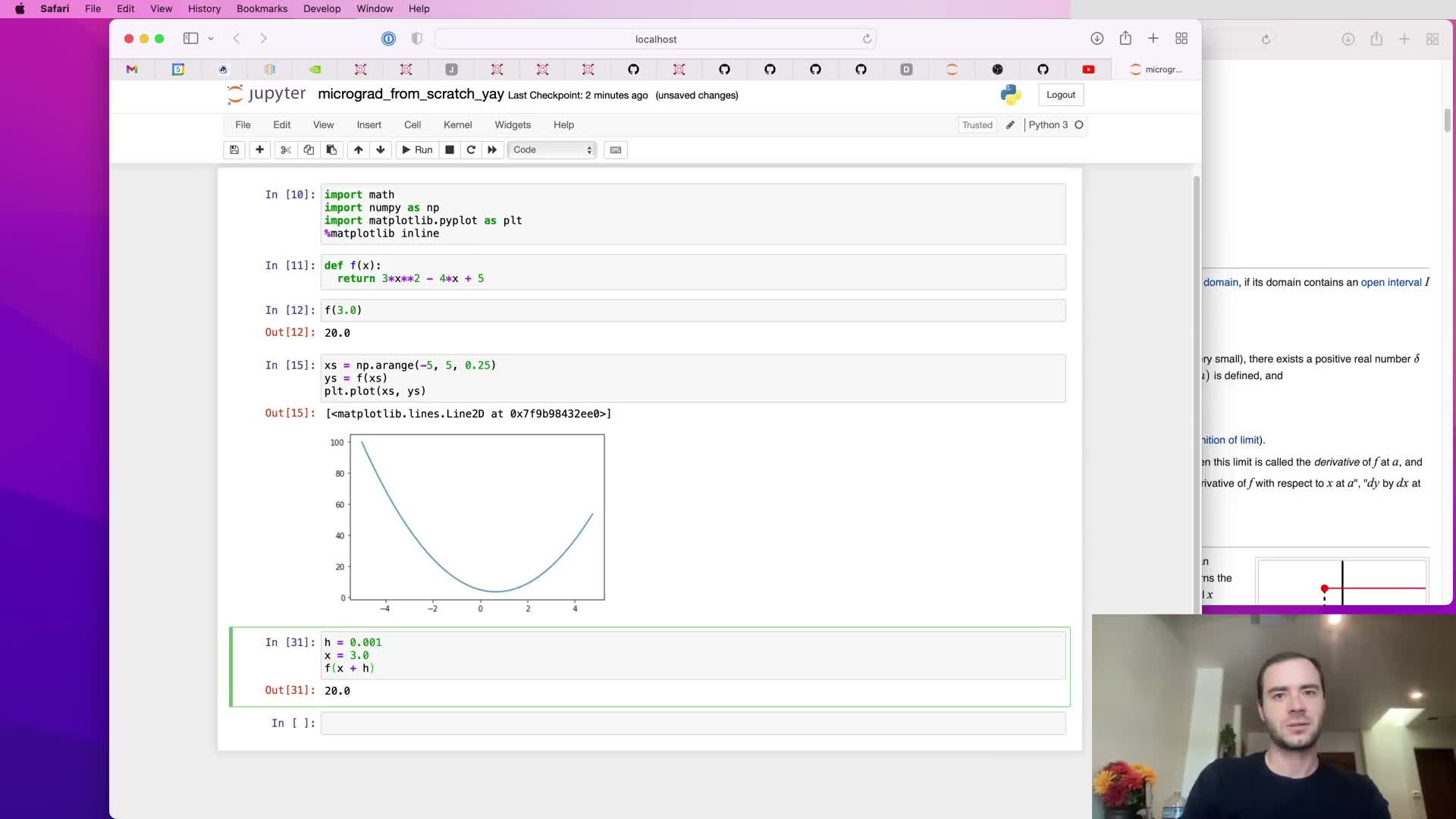Toggle the Safari sidebar
The image size is (1456, 819).
(190, 39)
